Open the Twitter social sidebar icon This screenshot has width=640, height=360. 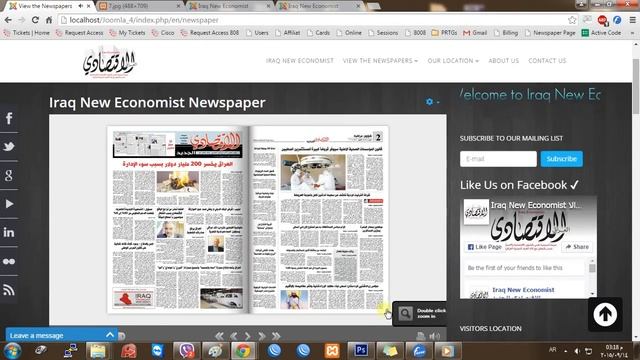pos(9,147)
